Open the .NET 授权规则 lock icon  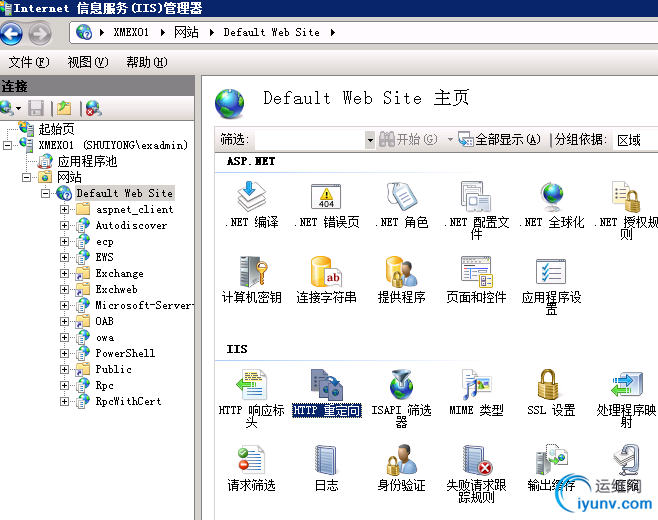(626, 196)
